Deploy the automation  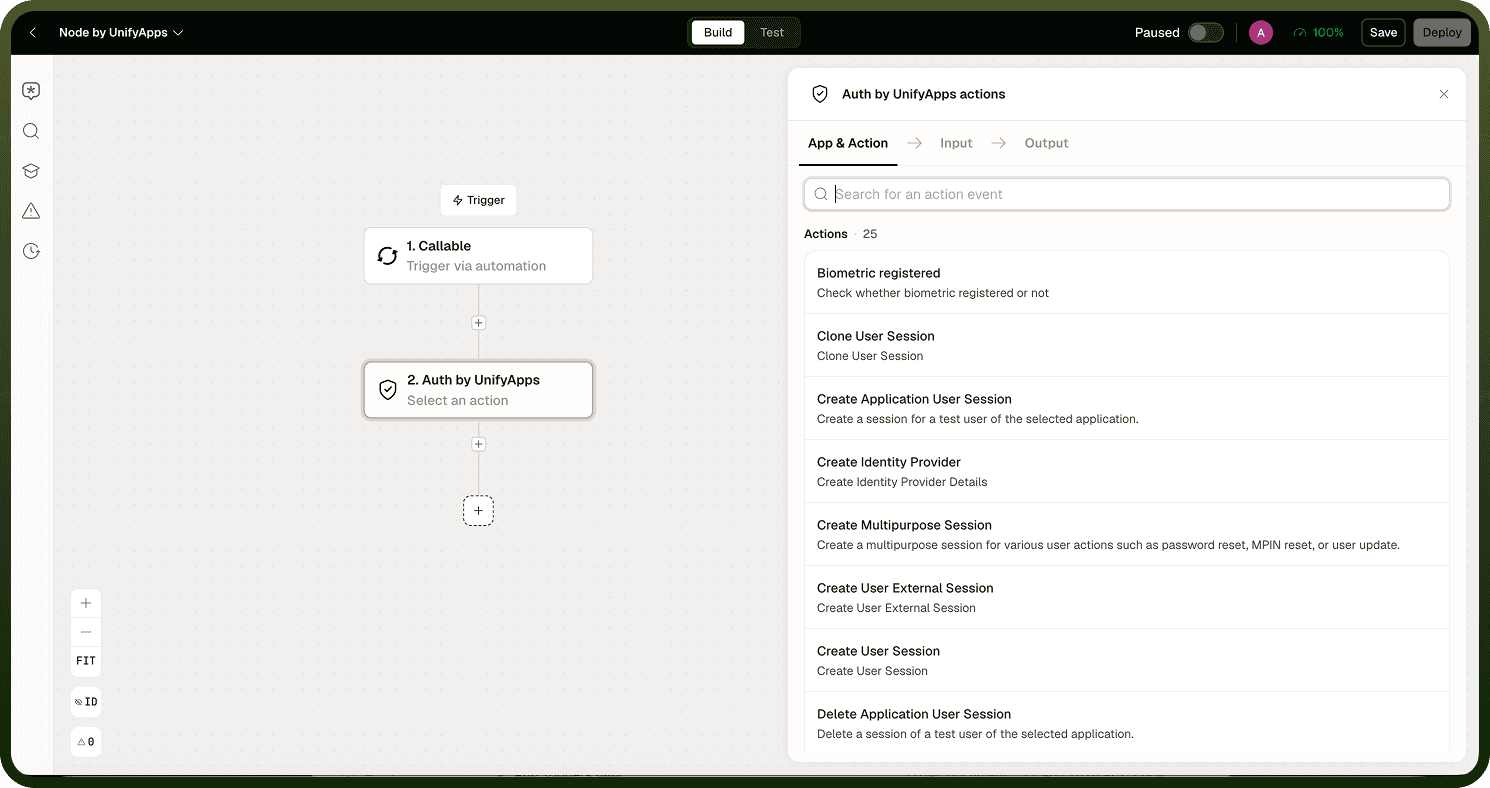pos(1442,33)
